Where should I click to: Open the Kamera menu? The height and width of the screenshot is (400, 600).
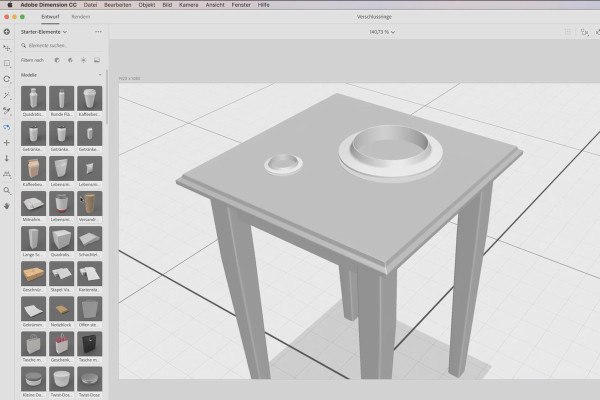click(189, 5)
